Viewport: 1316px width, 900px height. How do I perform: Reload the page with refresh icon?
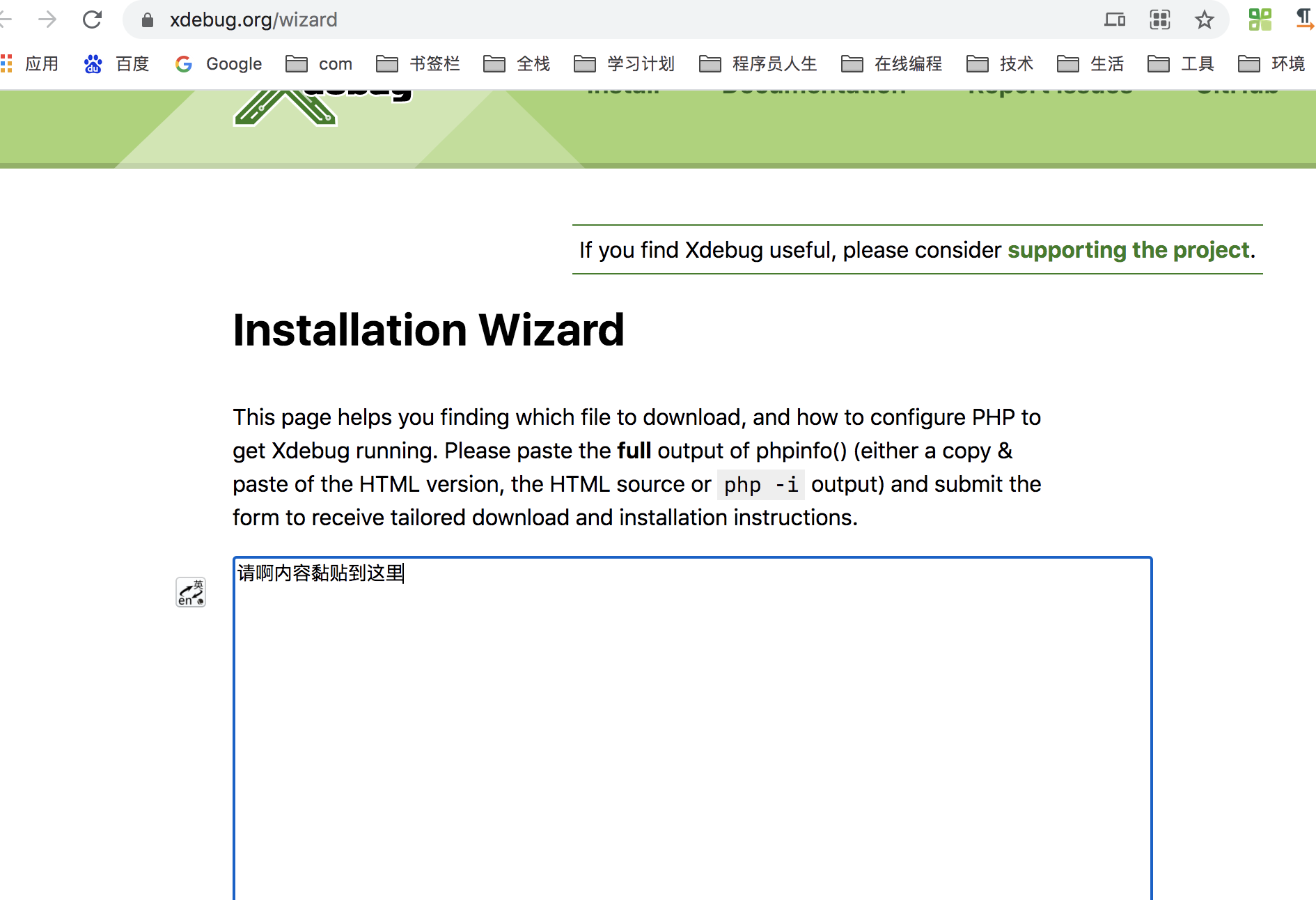point(92,20)
